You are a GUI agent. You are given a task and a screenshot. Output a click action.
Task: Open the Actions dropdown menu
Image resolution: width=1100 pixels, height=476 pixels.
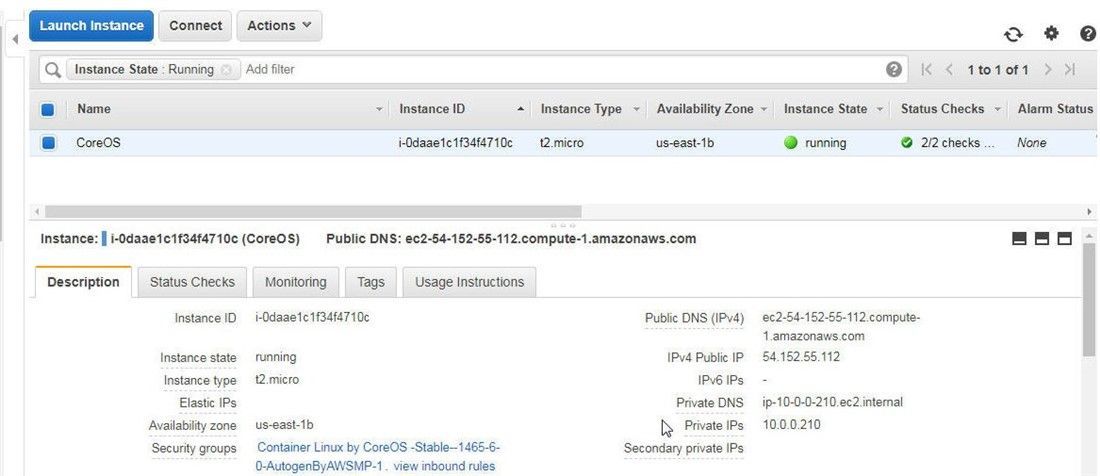point(279,26)
